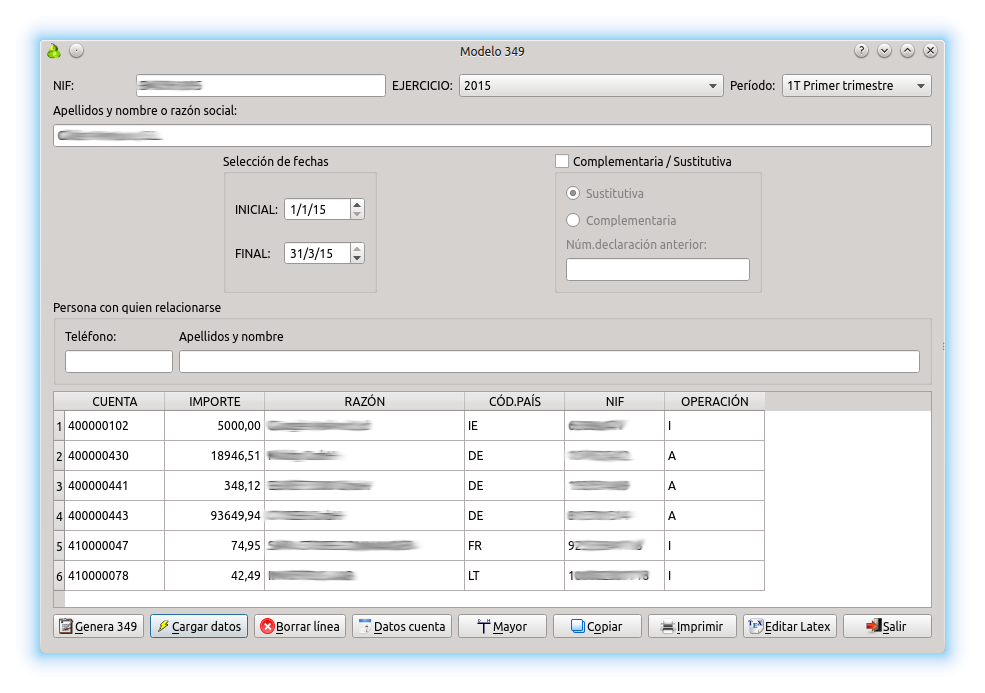Click the round pin button in the title bar

click(x=77, y=51)
